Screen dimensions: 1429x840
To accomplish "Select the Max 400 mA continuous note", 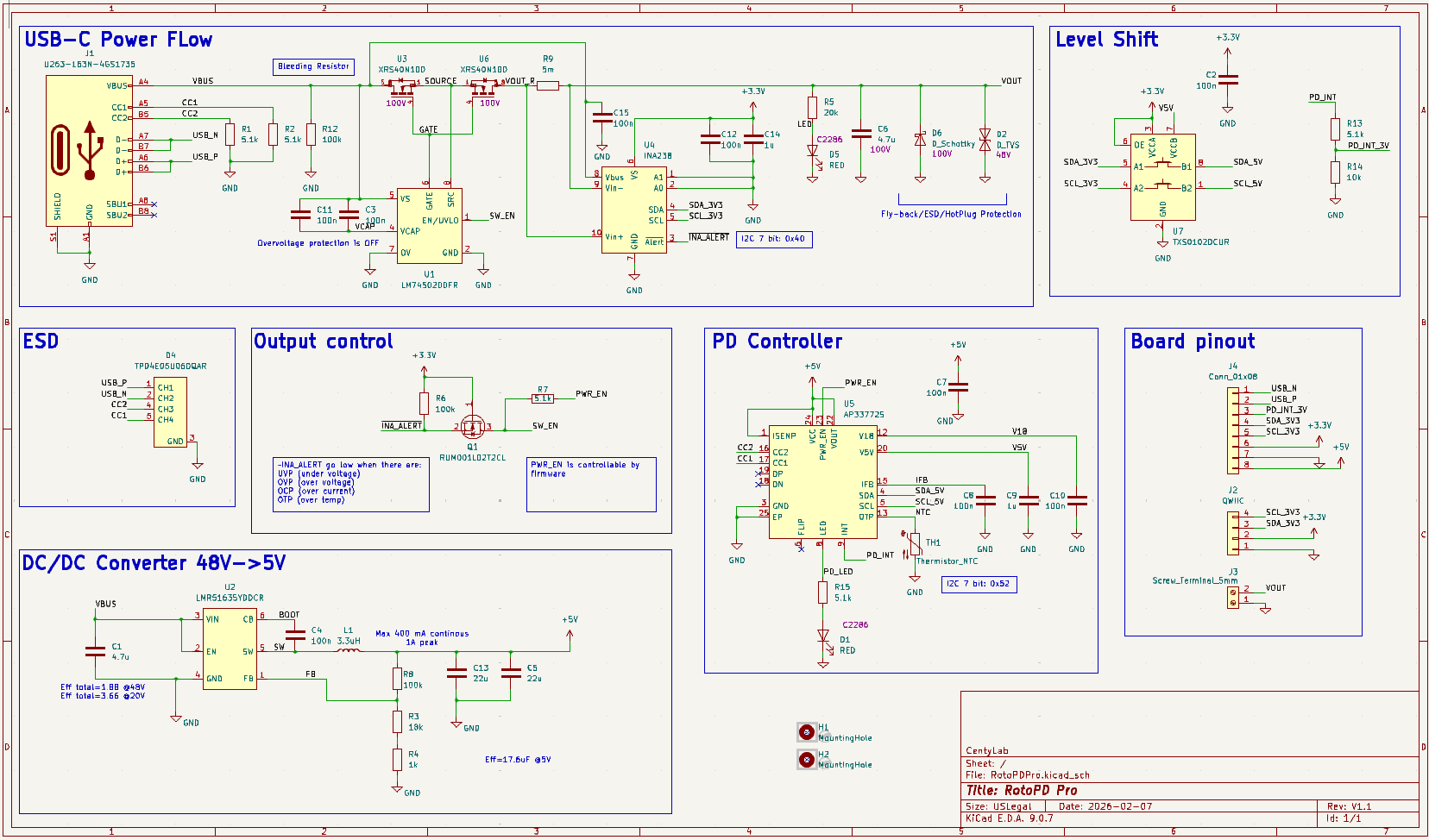I will (422, 637).
